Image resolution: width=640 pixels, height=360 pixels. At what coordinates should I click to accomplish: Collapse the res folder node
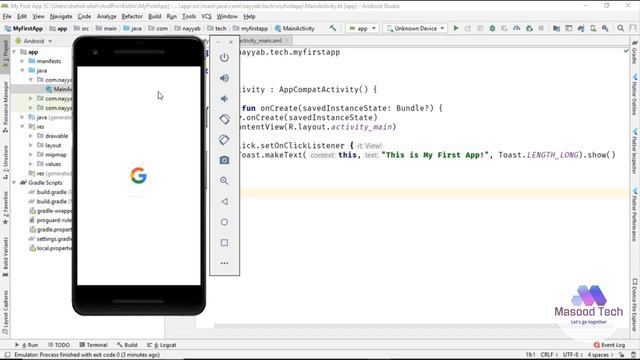coord(22,127)
